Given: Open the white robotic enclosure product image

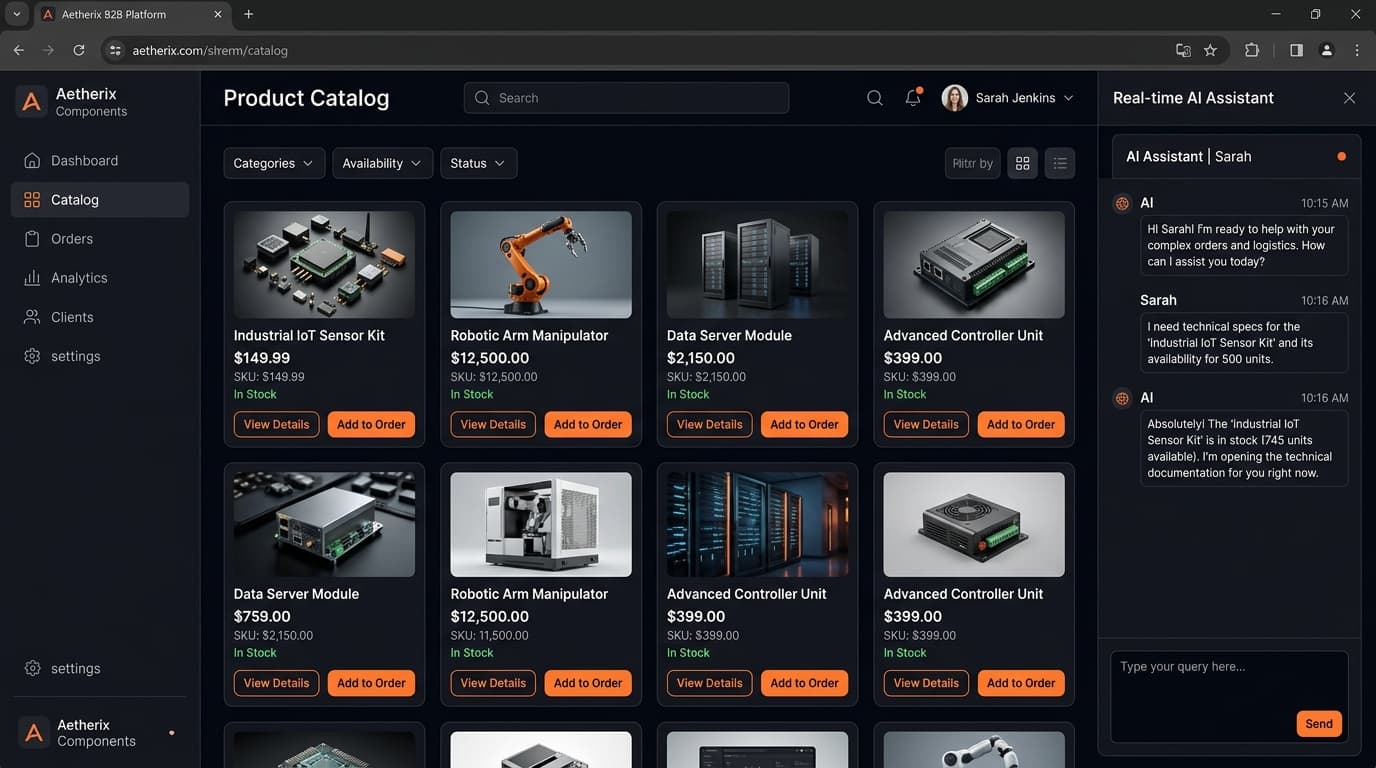Looking at the screenshot, I should point(541,524).
